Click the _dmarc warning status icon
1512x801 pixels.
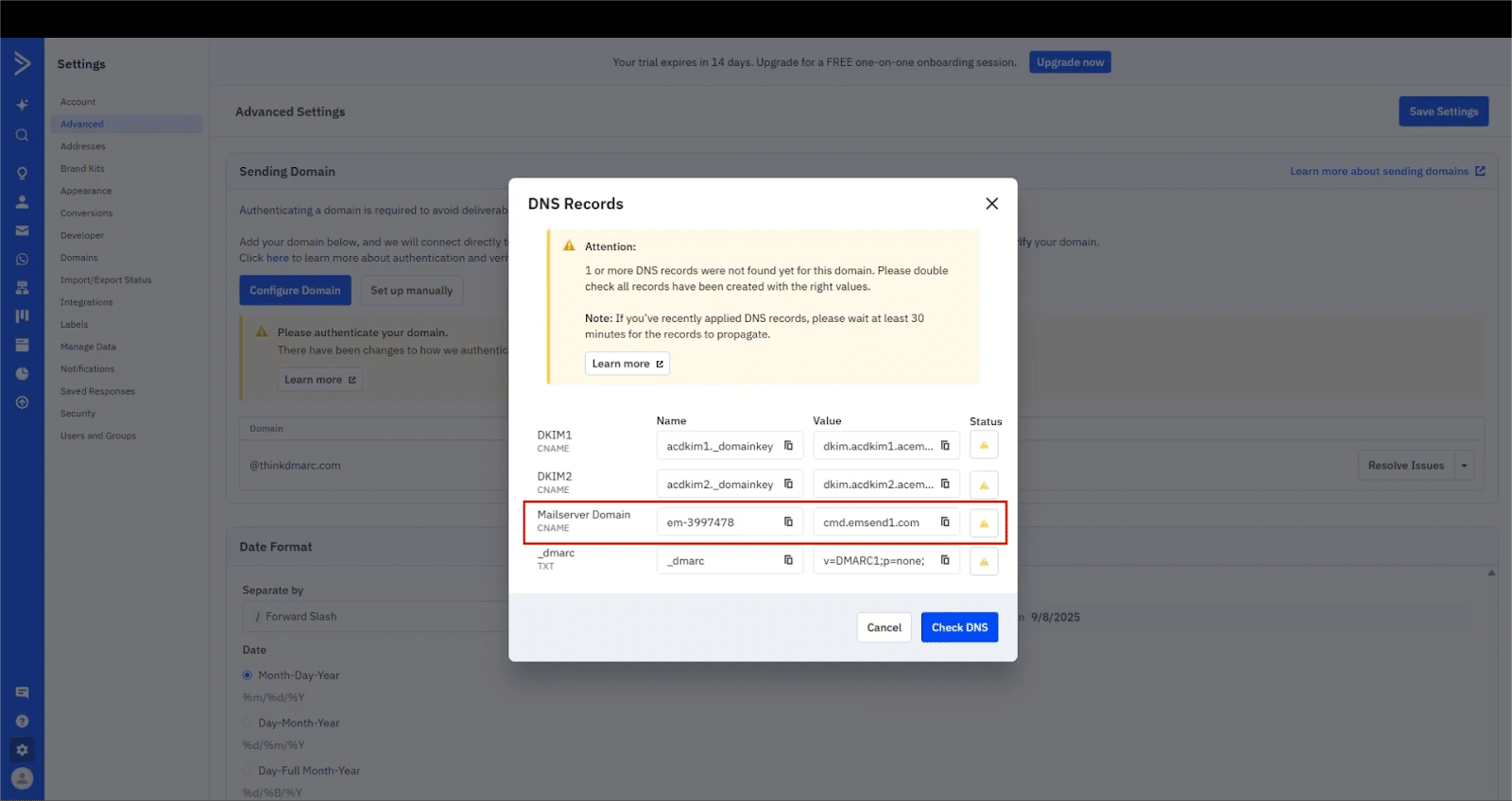984,562
